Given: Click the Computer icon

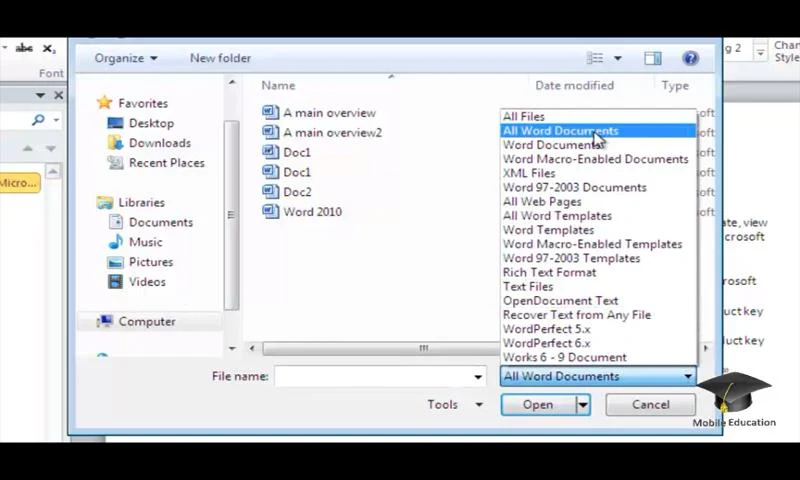Looking at the screenshot, I should coord(105,321).
